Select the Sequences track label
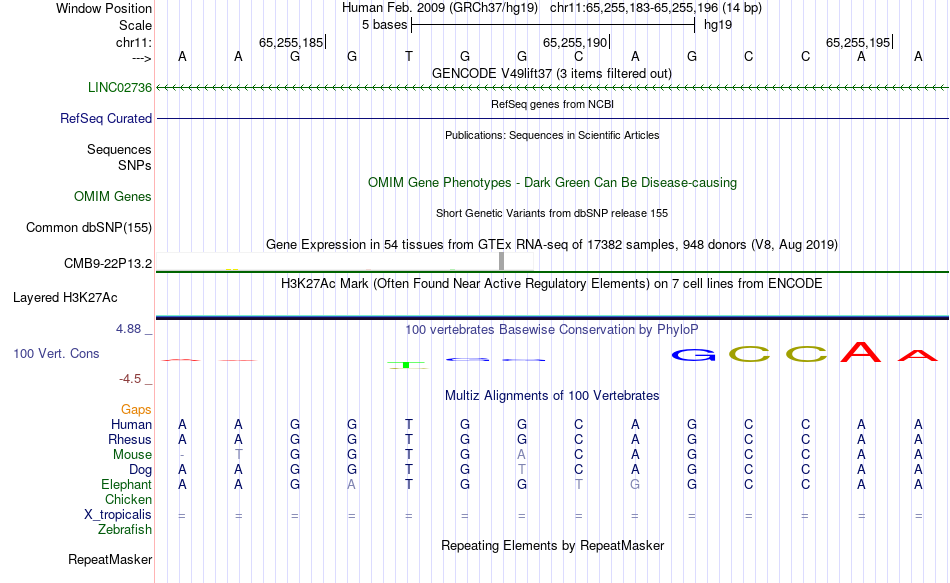 (119, 149)
